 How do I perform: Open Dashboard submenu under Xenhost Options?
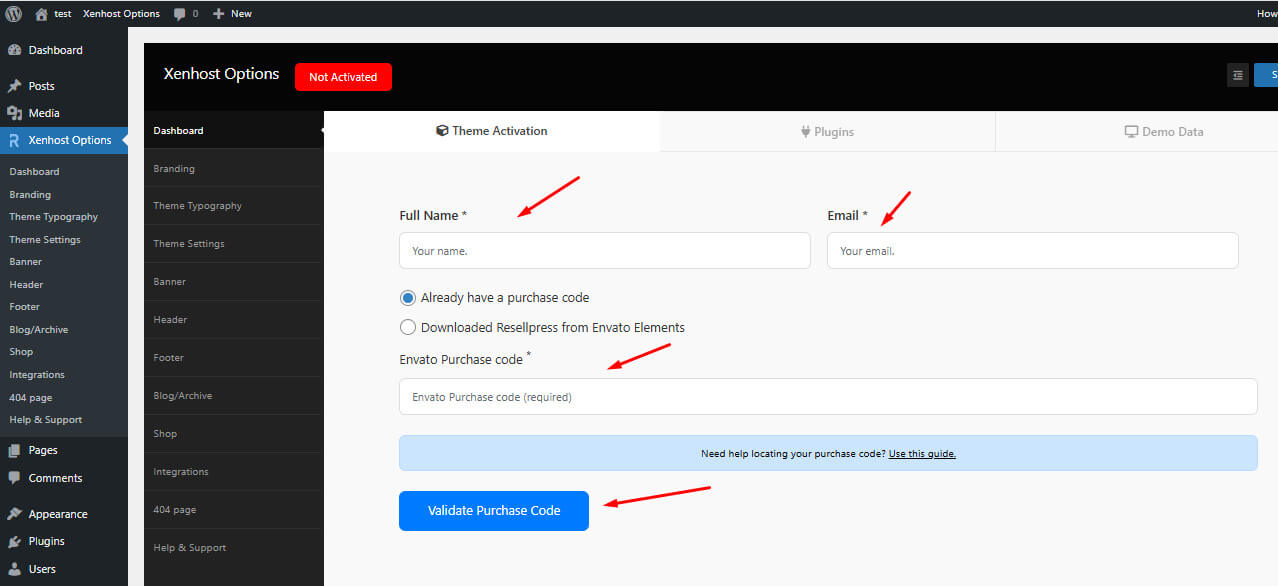[34, 172]
